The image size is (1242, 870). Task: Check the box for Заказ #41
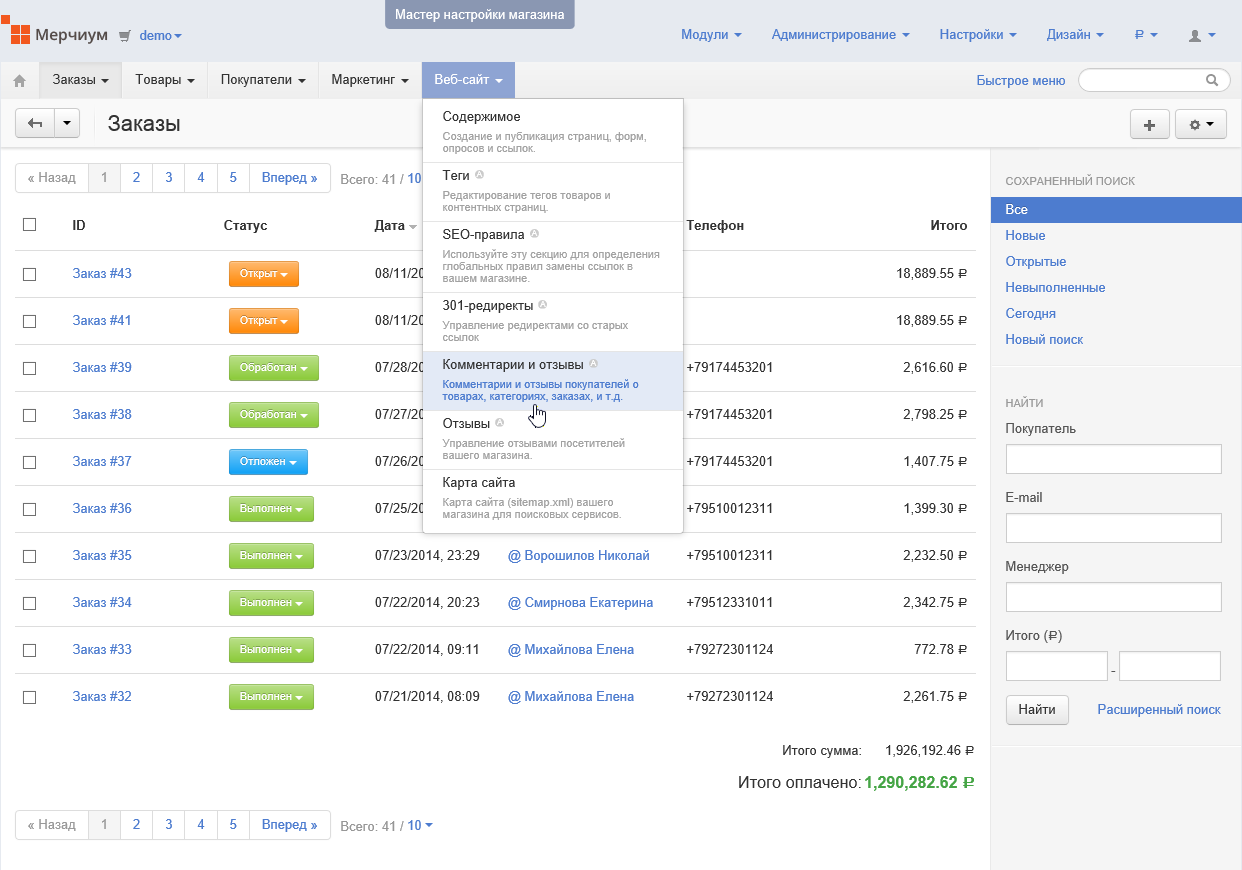29,321
